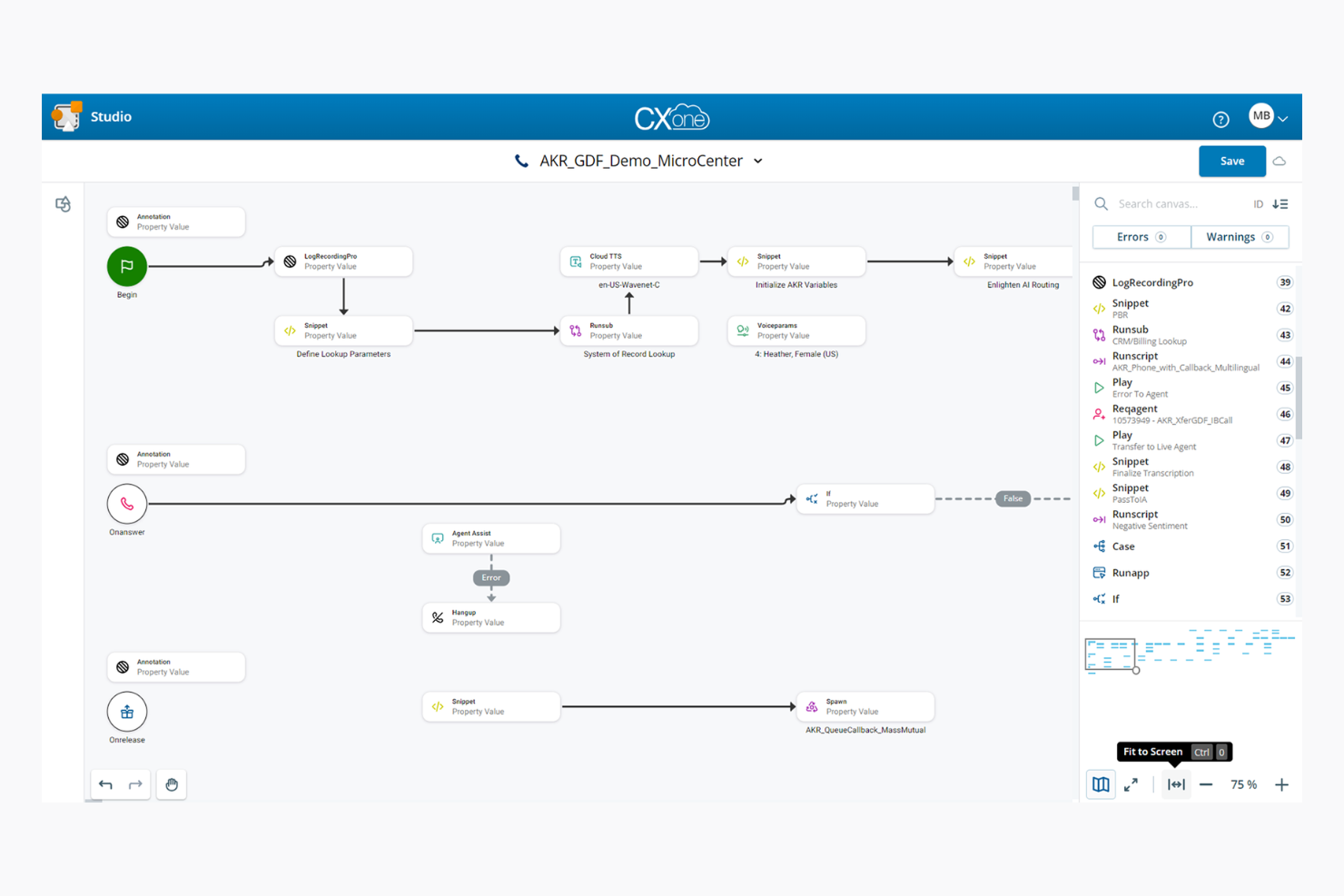This screenshot has width=1344, height=896.
Task: Select Play Error To Agent in the list
Action: point(1191,388)
